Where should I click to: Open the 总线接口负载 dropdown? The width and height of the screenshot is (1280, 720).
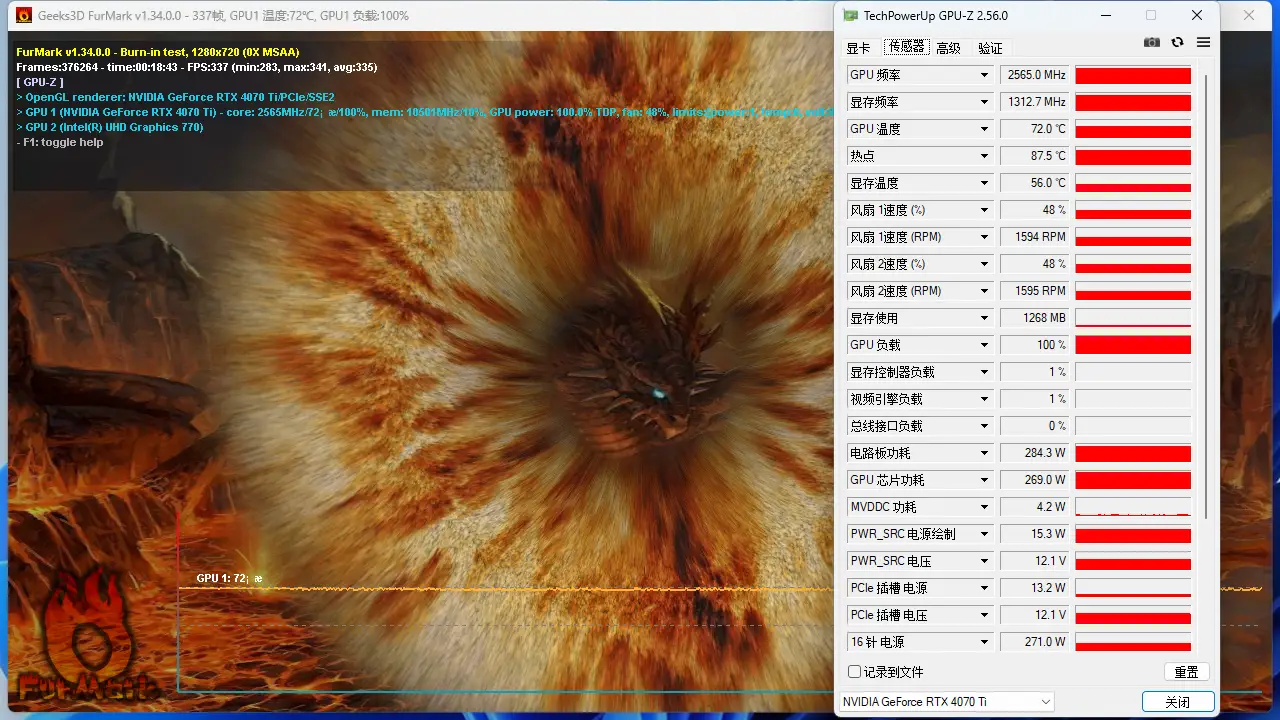click(984, 426)
